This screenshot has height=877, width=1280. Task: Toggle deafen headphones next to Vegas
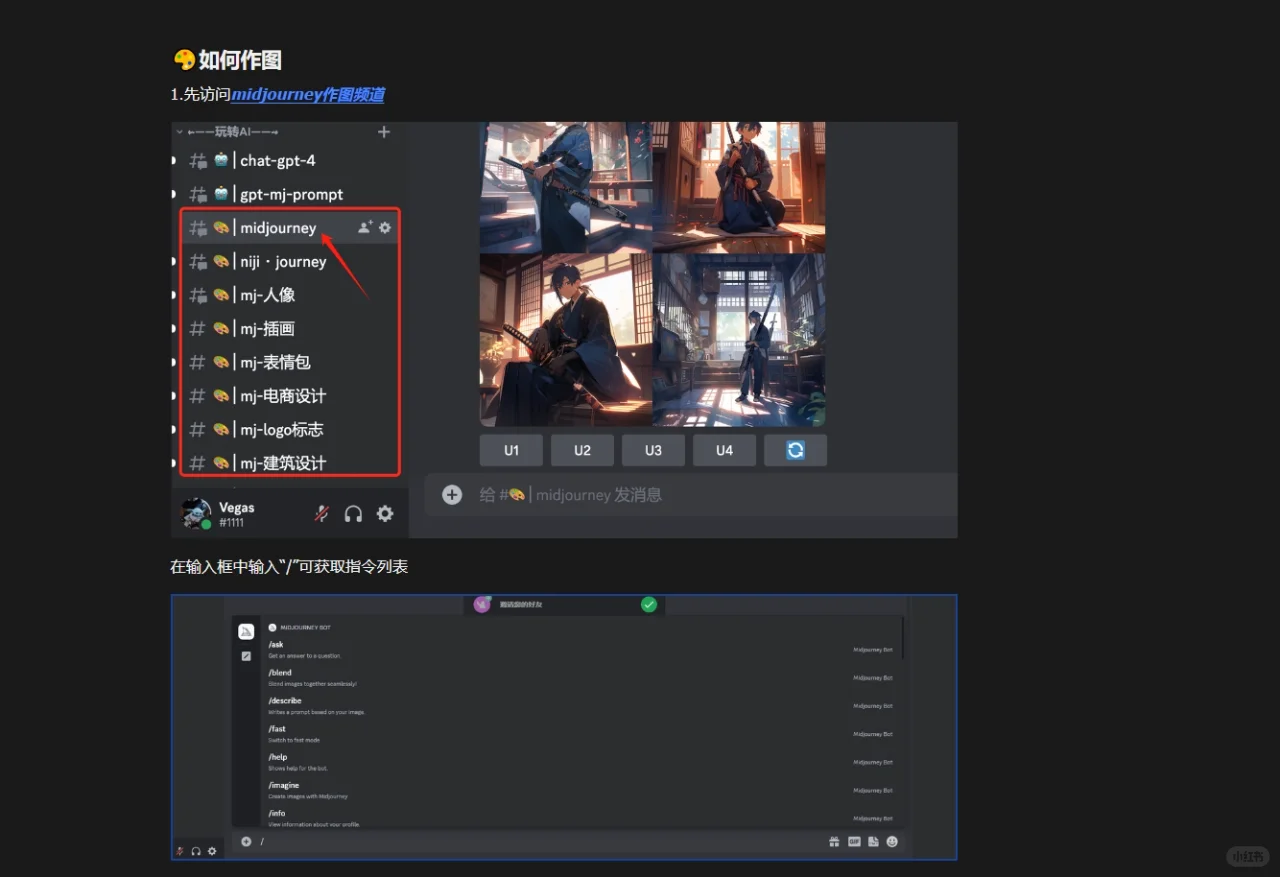click(353, 514)
